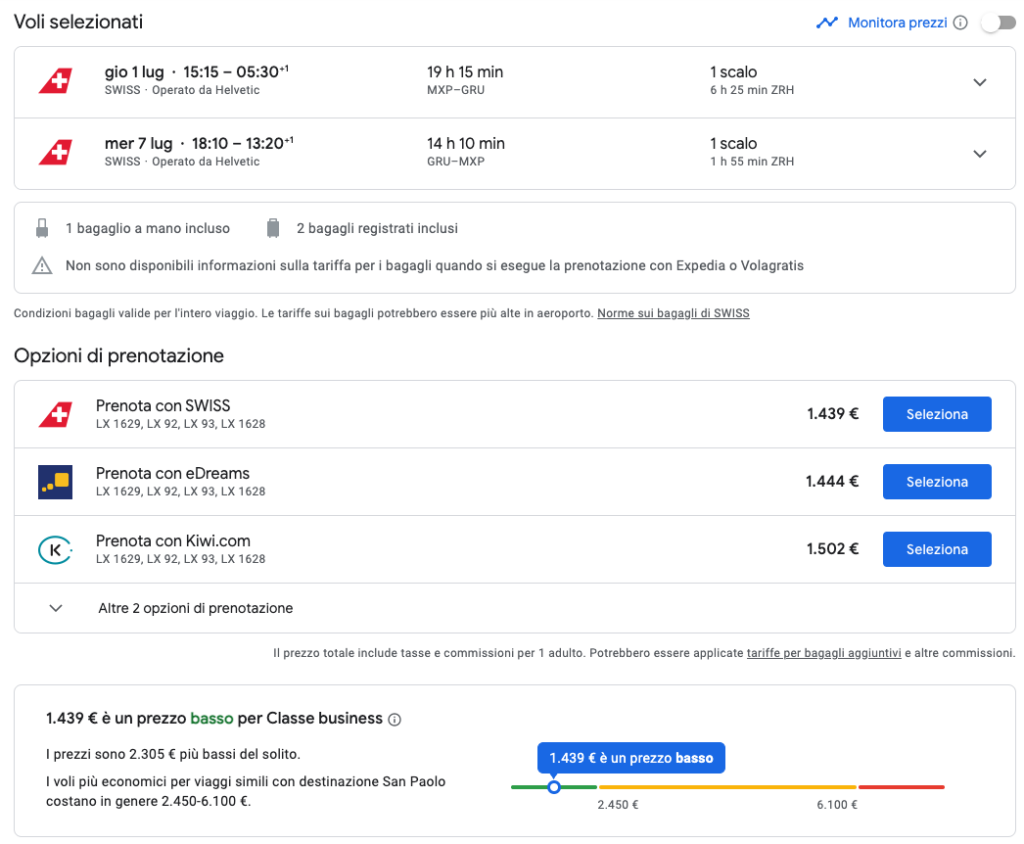The image size is (1024, 844).
Task: Click info icon next to Classe business
Action: (394, 719)
